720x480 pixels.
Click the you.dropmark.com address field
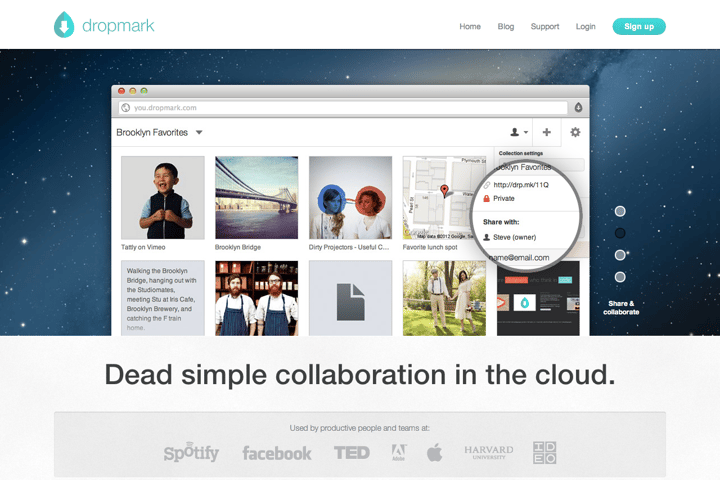(x=343, y=107)
